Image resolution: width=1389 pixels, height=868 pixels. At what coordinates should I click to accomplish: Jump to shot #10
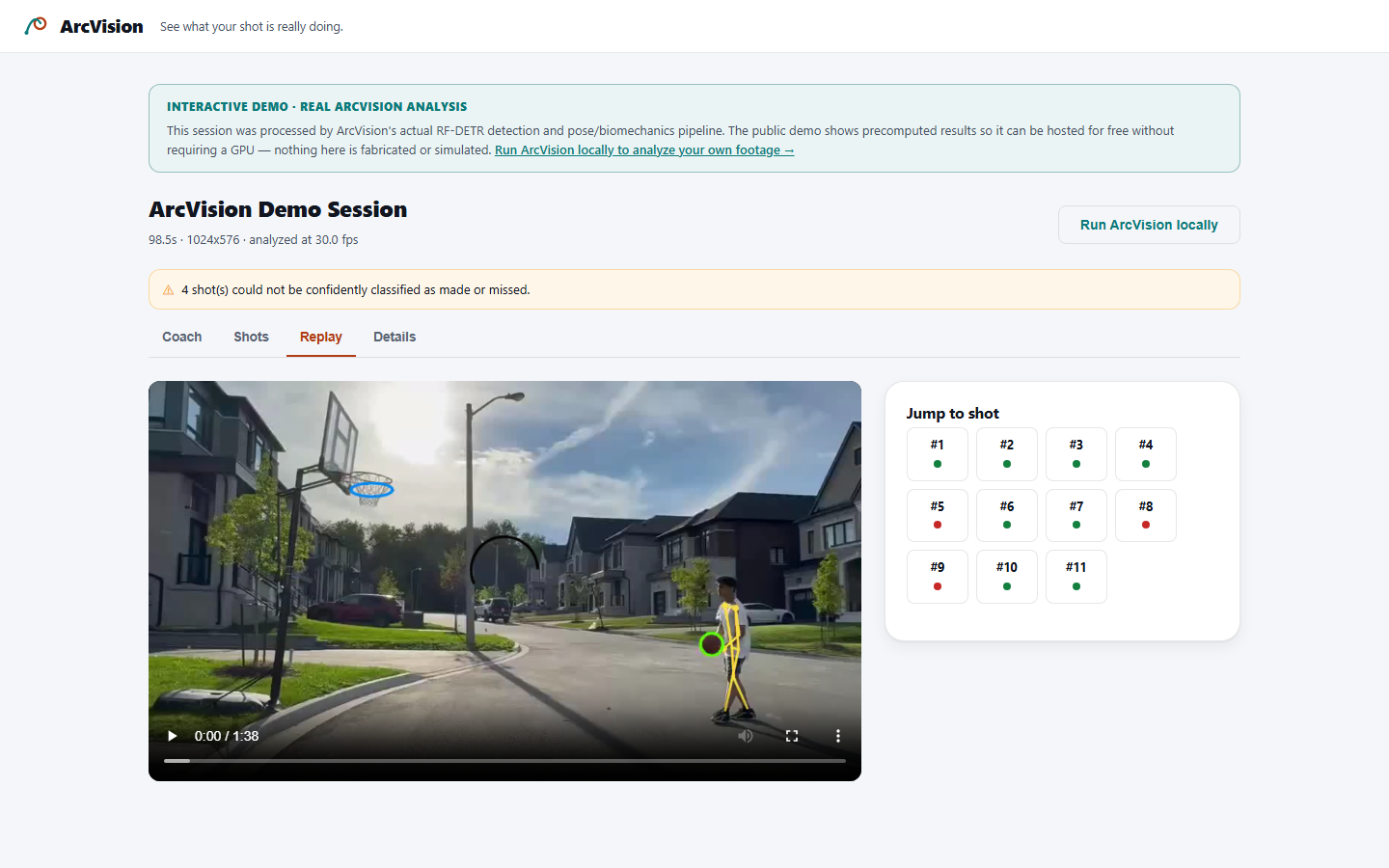[x=1007, y=577]
